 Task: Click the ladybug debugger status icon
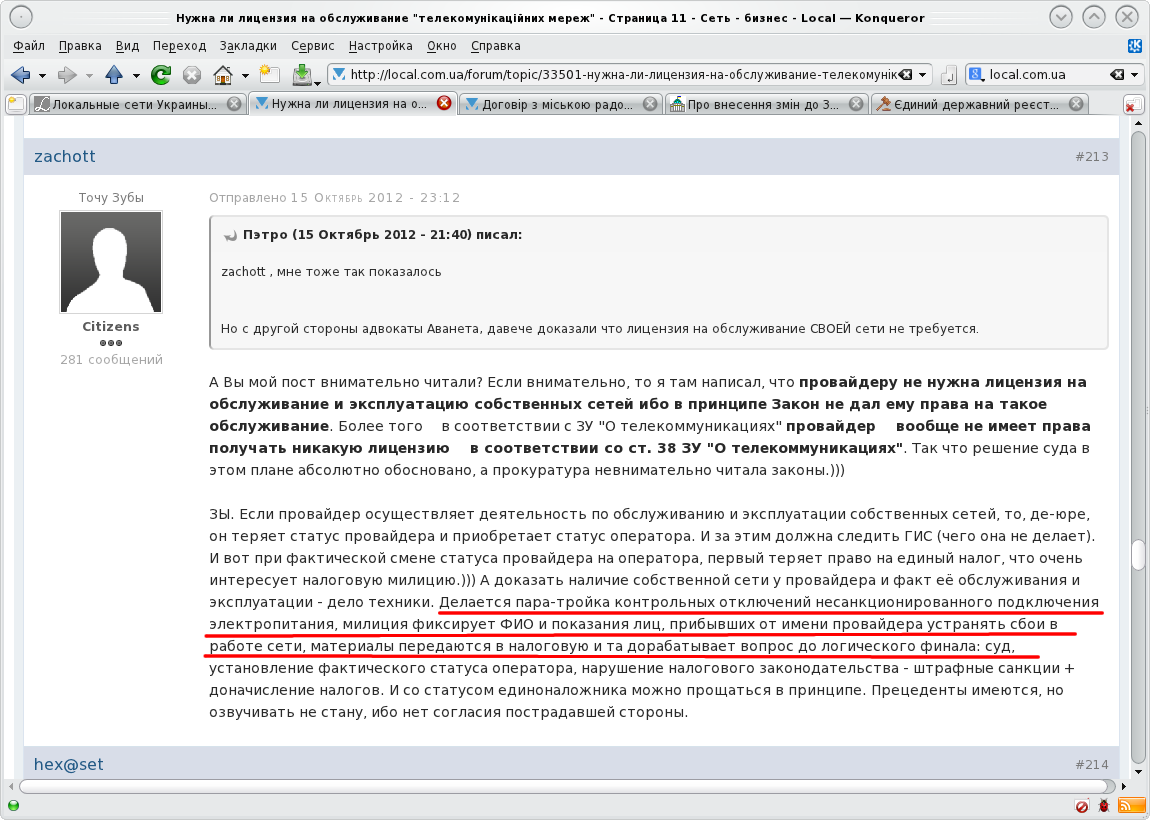click(x=1104, y=806)
